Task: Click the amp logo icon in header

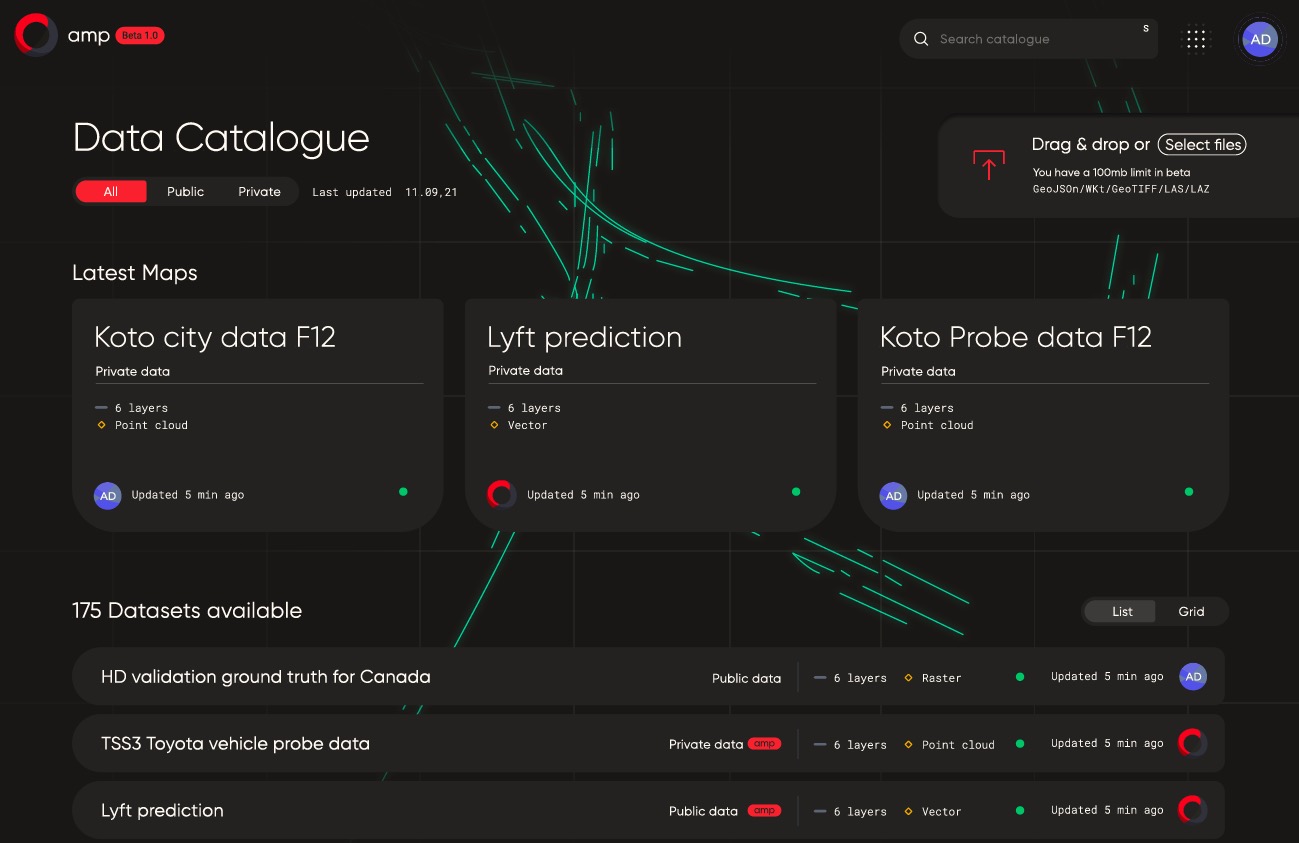Action: coord(36,35)
